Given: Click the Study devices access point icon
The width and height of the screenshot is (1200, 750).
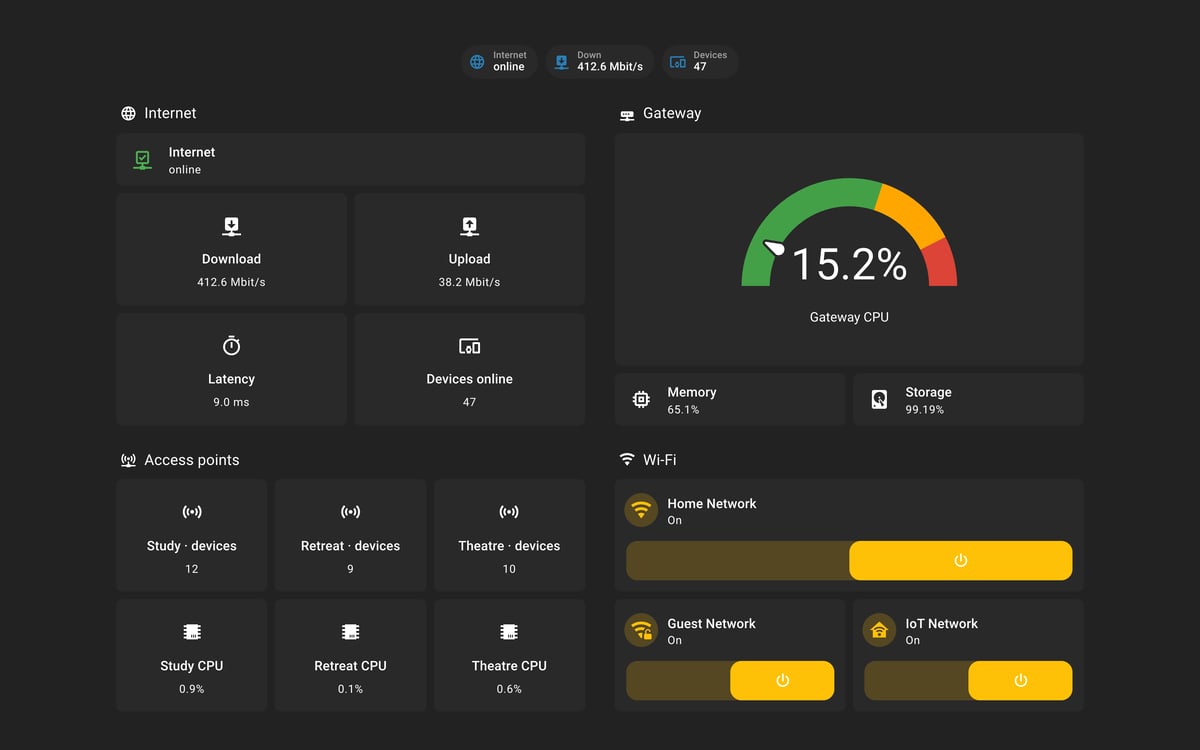Looking at the screenshot, I should (192, 512).
